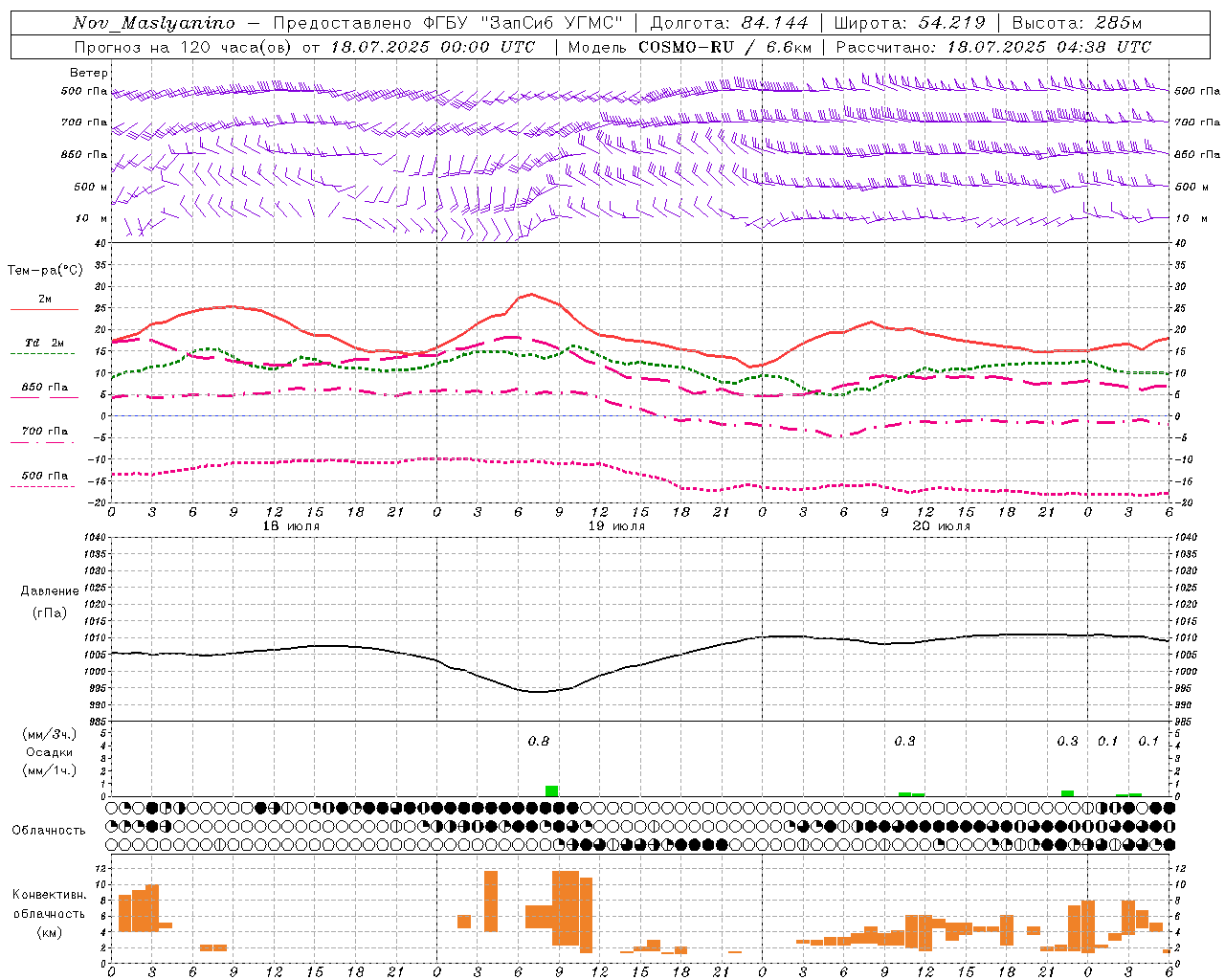Click the "Тем-ра(°C)" axis title
This screenshot has width=1225, height=980.
point(45,271)
